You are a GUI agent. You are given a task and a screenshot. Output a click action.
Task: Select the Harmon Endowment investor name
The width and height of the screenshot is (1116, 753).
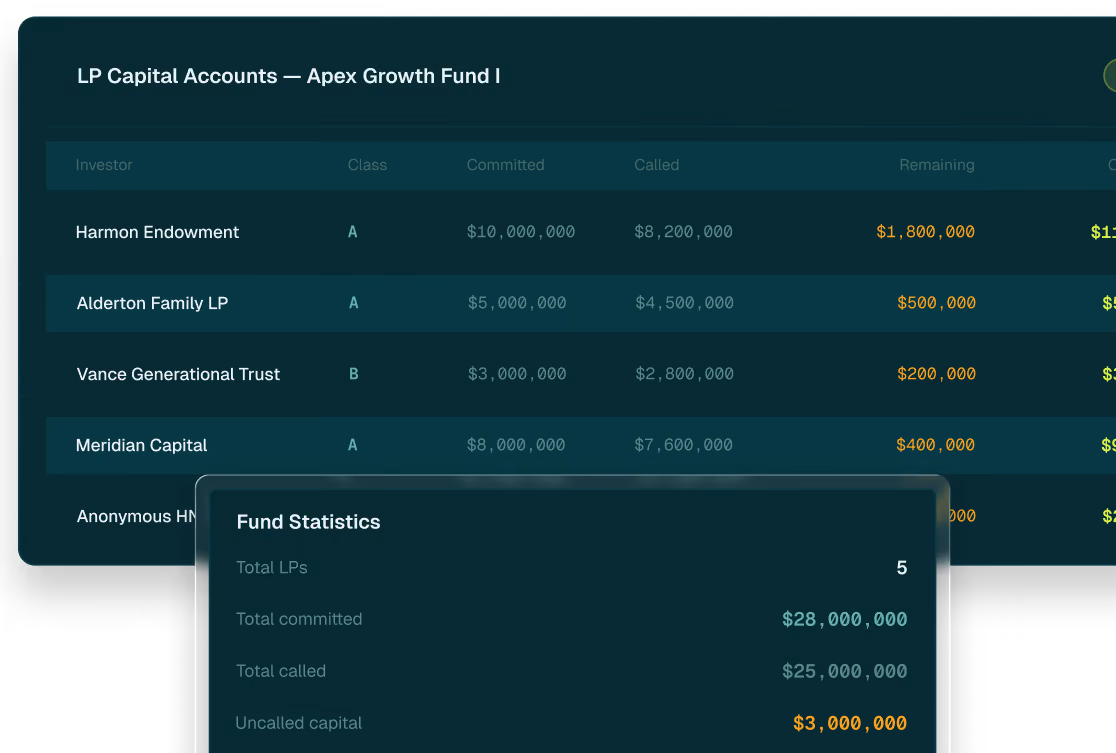coord(157,232)
